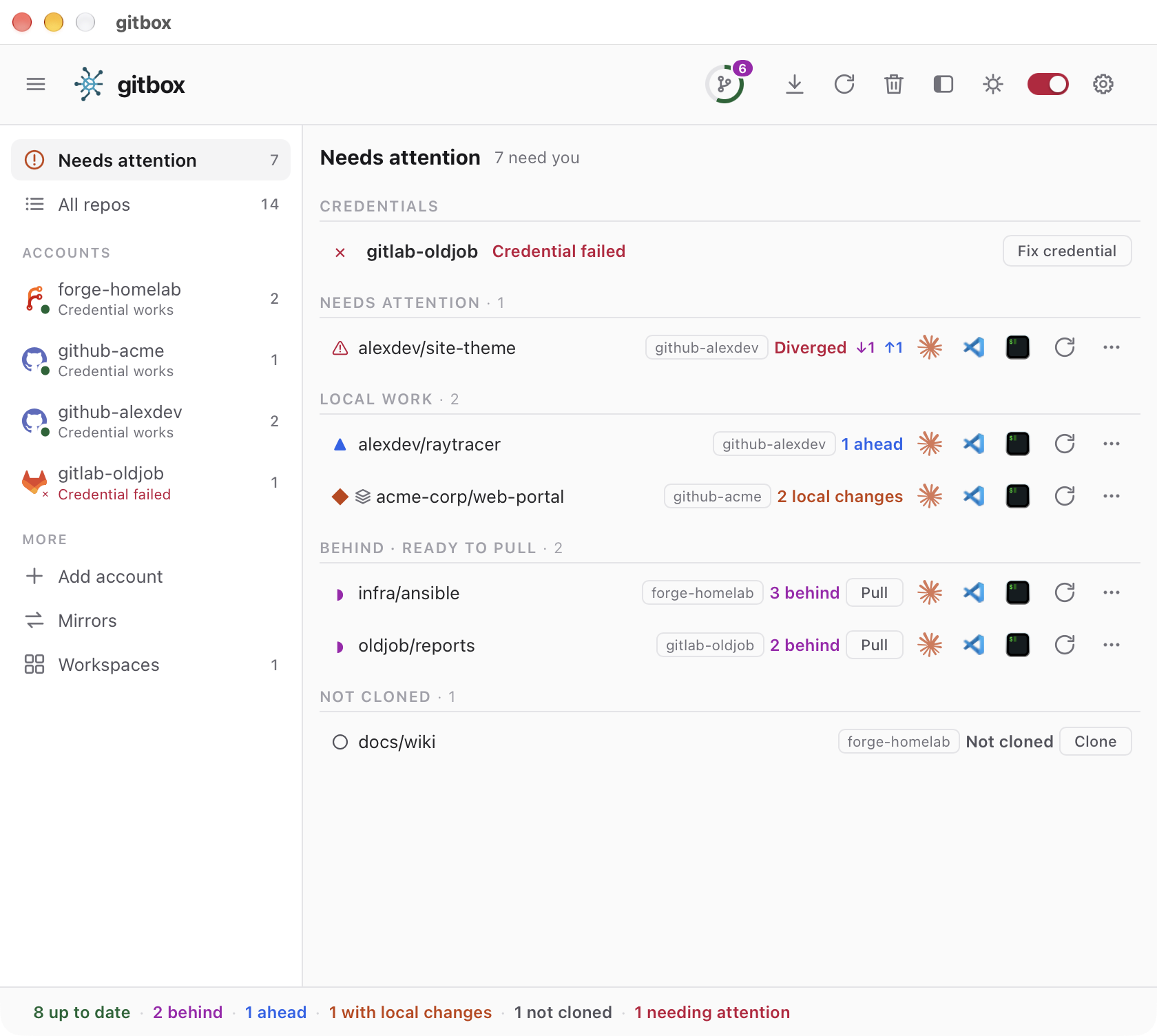1157x1036 pixels.
Task: Open the github-alexdev account
Action: tap(151, 422)
